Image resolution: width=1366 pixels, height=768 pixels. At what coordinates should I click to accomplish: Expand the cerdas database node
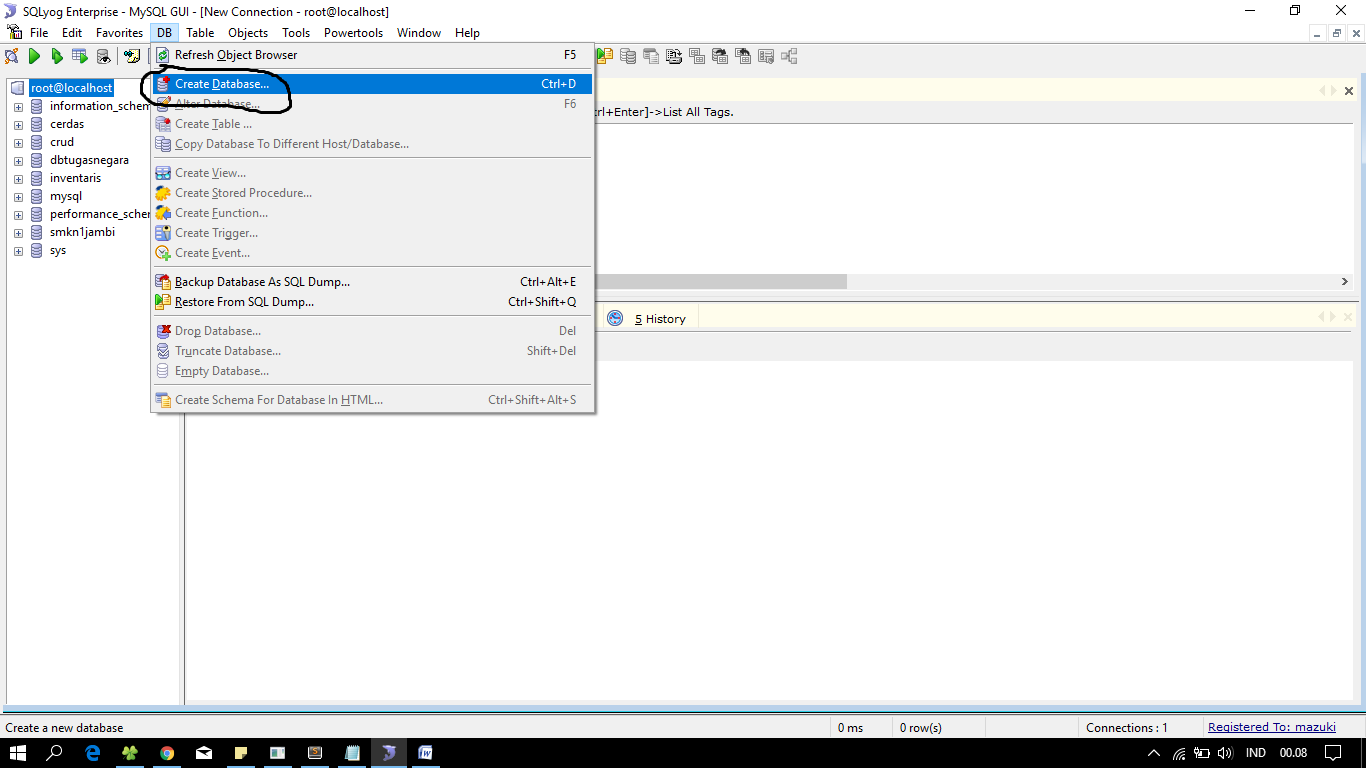pyautogui.click(x=18, y=125)
